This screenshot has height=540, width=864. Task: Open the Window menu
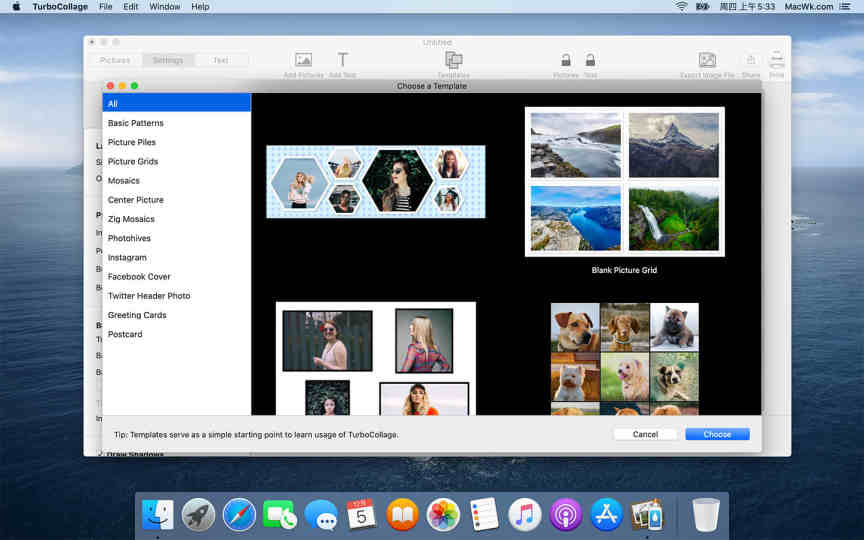click(x=165, y=7)
